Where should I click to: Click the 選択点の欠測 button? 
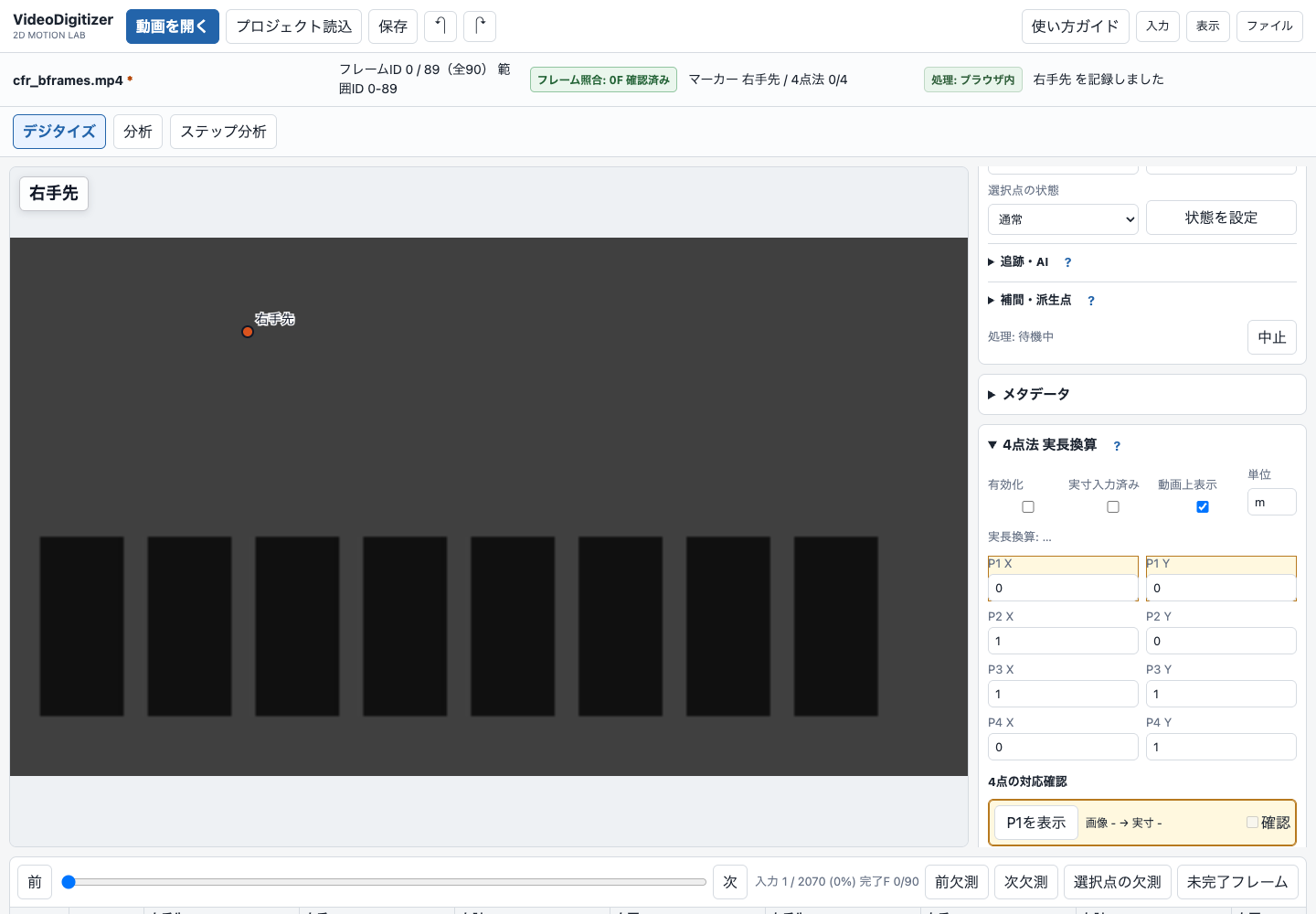[1117, 882]
